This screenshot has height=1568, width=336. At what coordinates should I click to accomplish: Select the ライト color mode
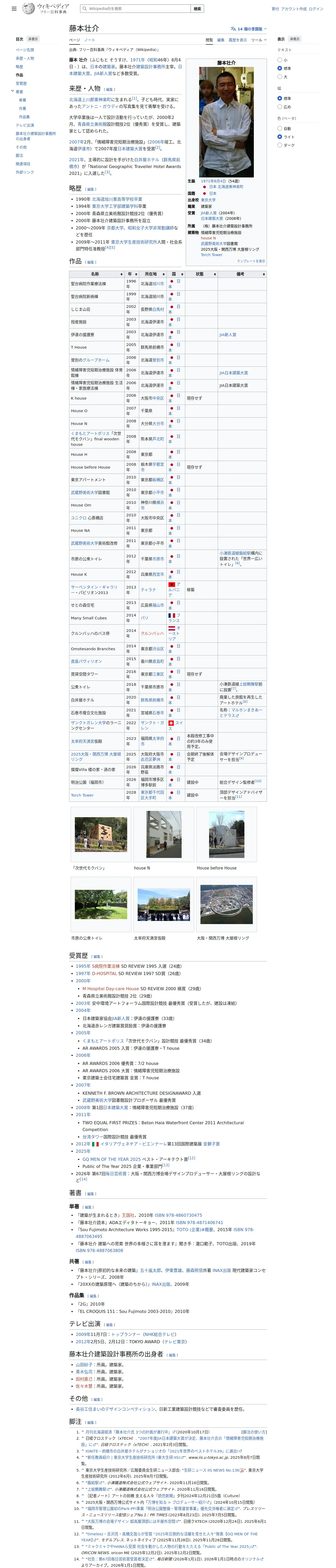tap(280, 137)
